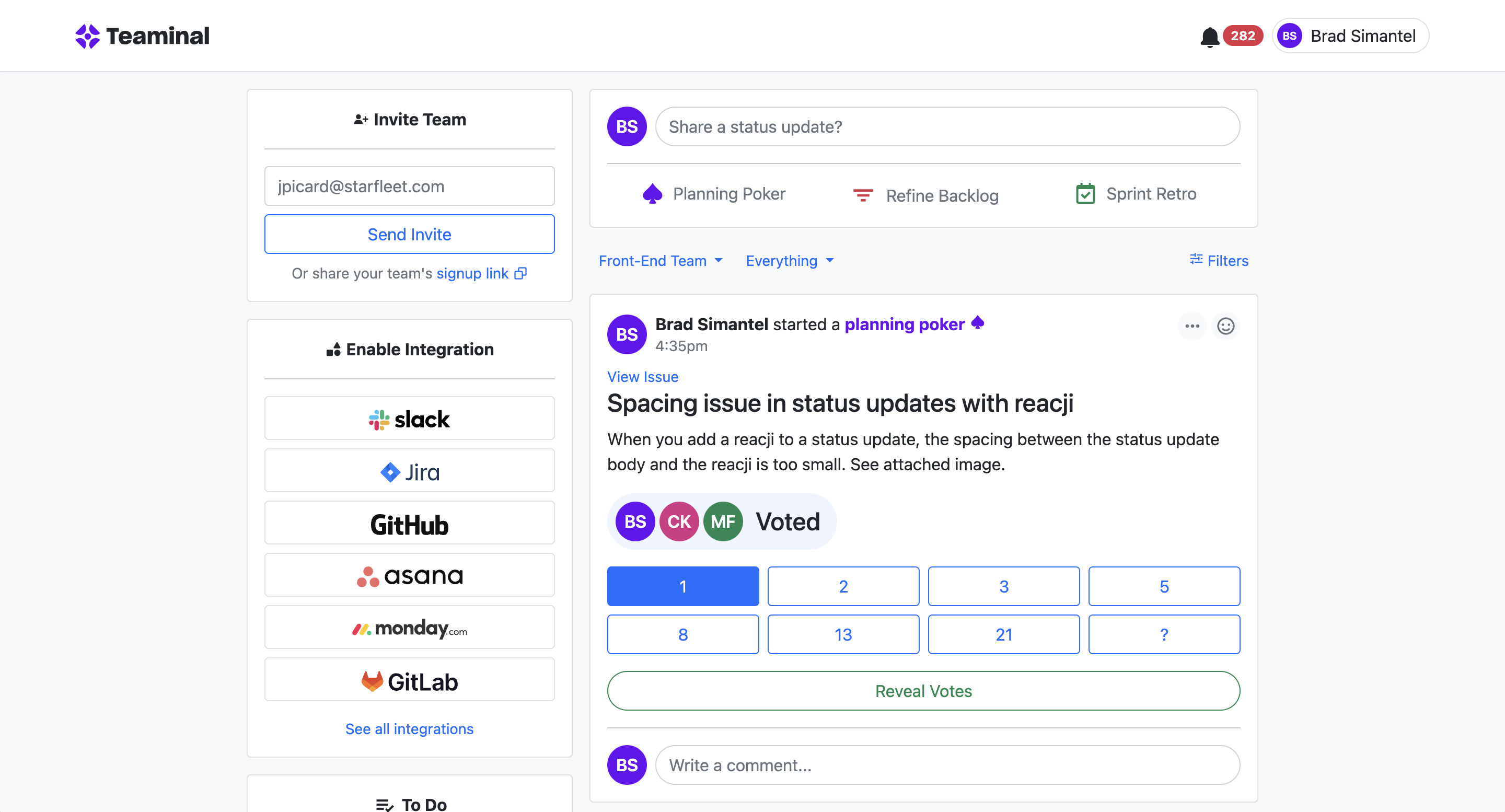Expand the Front-End Team dropdown

[660, 261]
